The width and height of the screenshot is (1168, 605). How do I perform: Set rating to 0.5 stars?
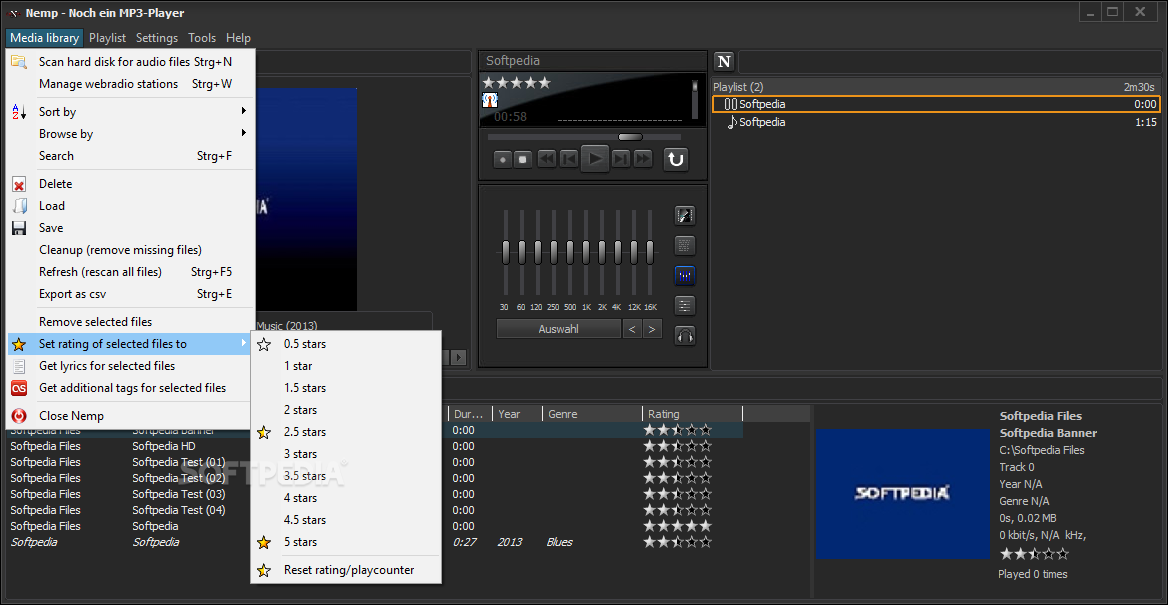(x=346, y=344)
